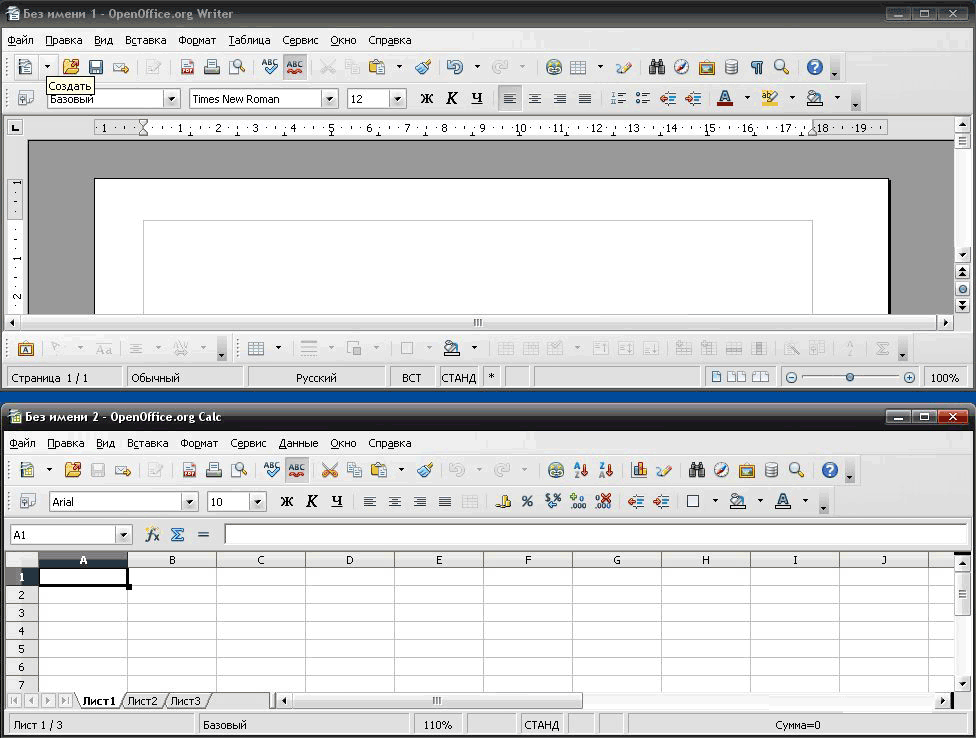This screenshot has height=738, width=976.
Task: Apply Currency number format in Calc
Action: coord(502,502)
